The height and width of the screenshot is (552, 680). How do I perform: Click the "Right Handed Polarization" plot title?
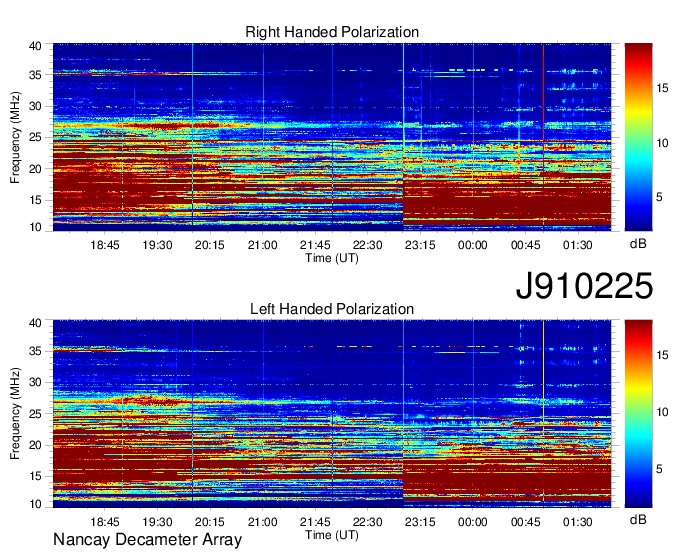[x=332, y=32]
